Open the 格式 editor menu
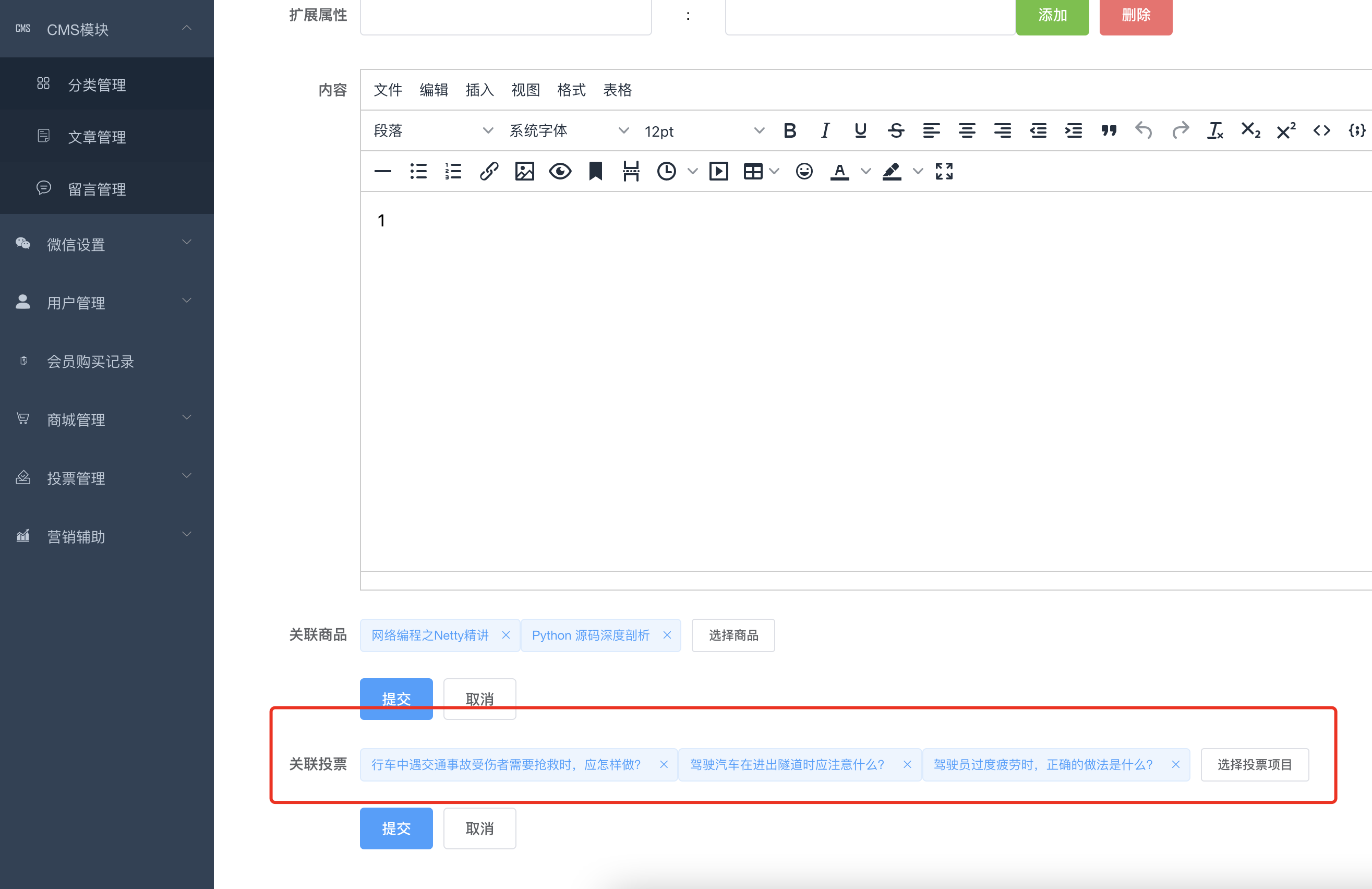Viewport: 1372px width, 889px height. tap(571, 90)
